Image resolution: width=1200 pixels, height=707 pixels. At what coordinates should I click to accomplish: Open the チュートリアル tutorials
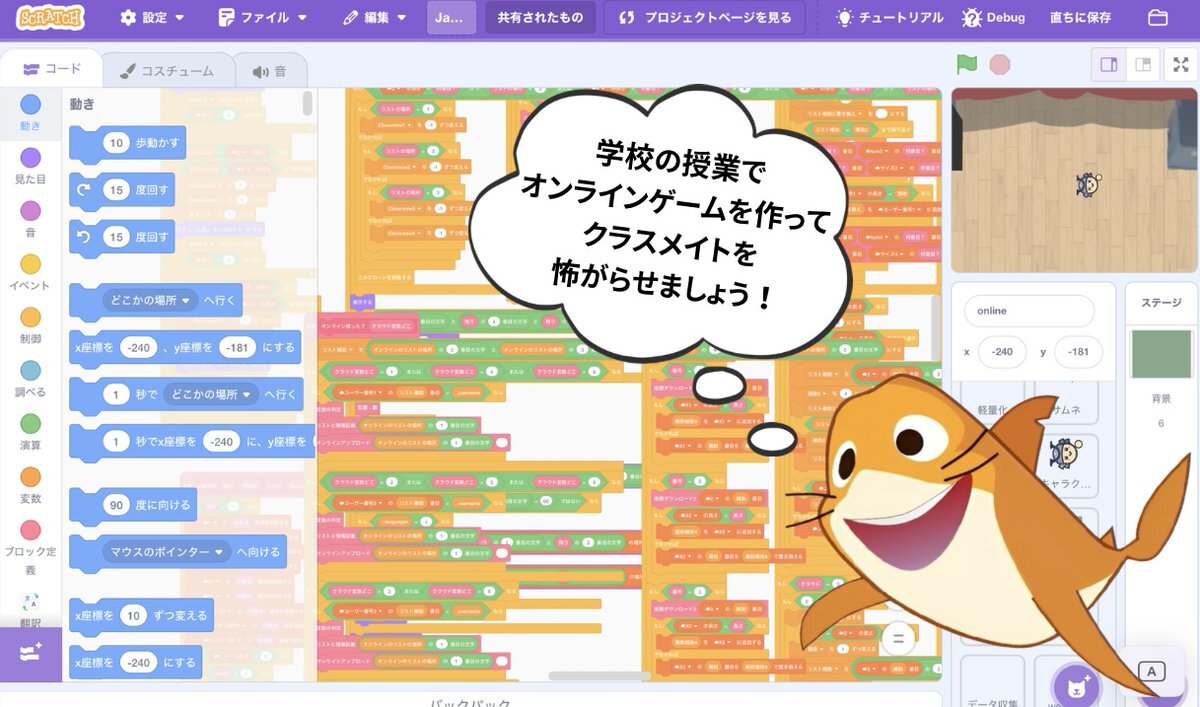pos(890,17)
